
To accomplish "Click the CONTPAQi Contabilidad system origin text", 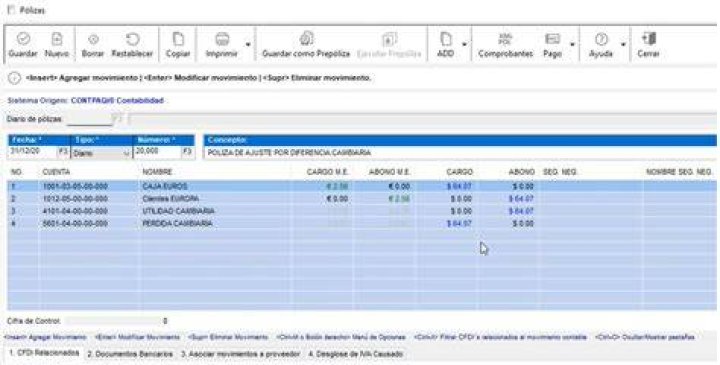I will [117, 100].
